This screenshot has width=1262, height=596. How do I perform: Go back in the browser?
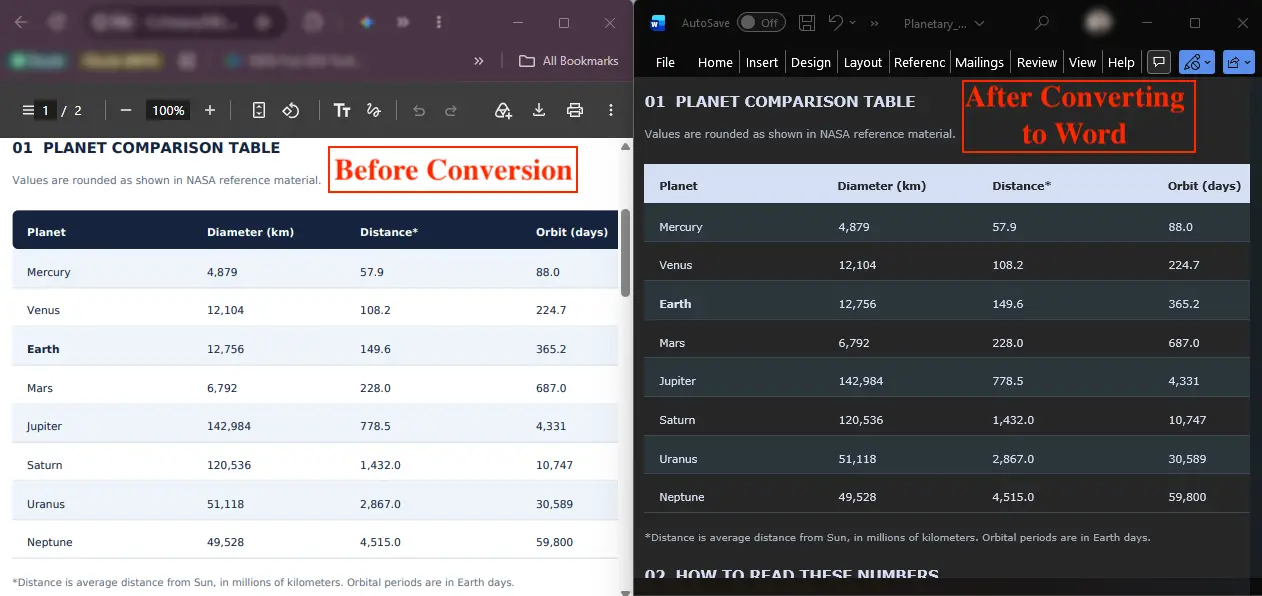[21, 22]
